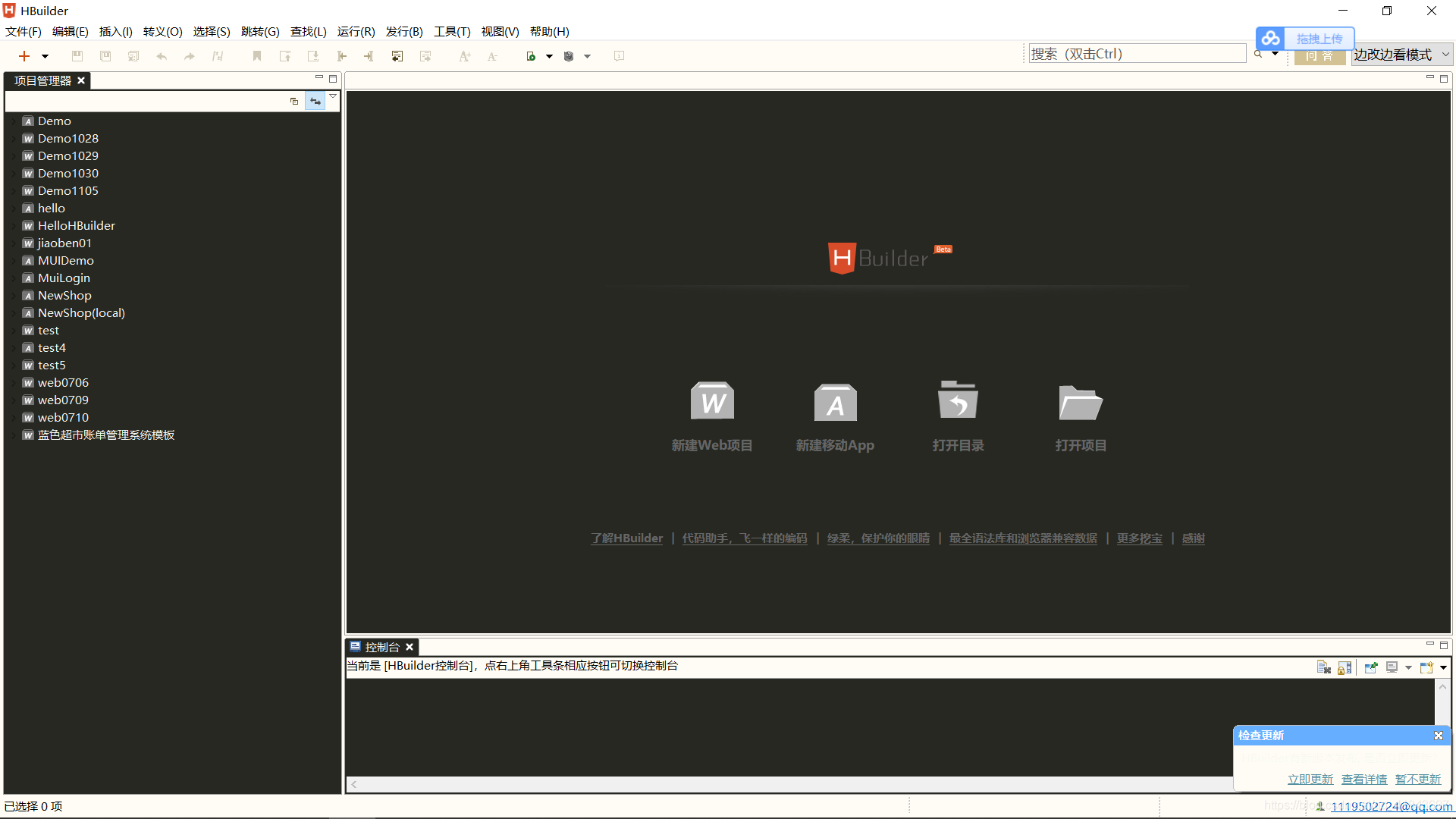1456x819 pixels.
Task: Click the Baidu cloud upload icon
Action: (1271, 38)
